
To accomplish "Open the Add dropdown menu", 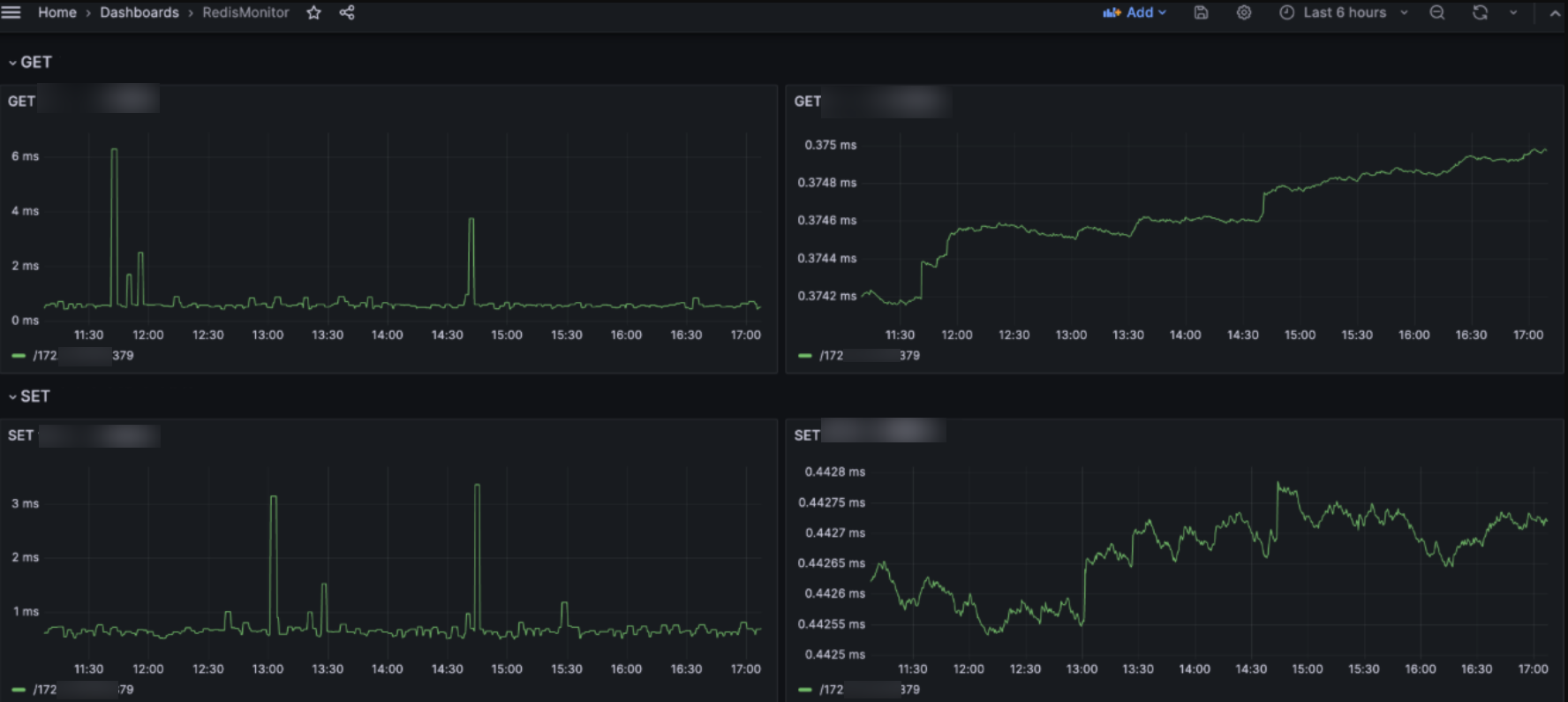I will 1135,12.
